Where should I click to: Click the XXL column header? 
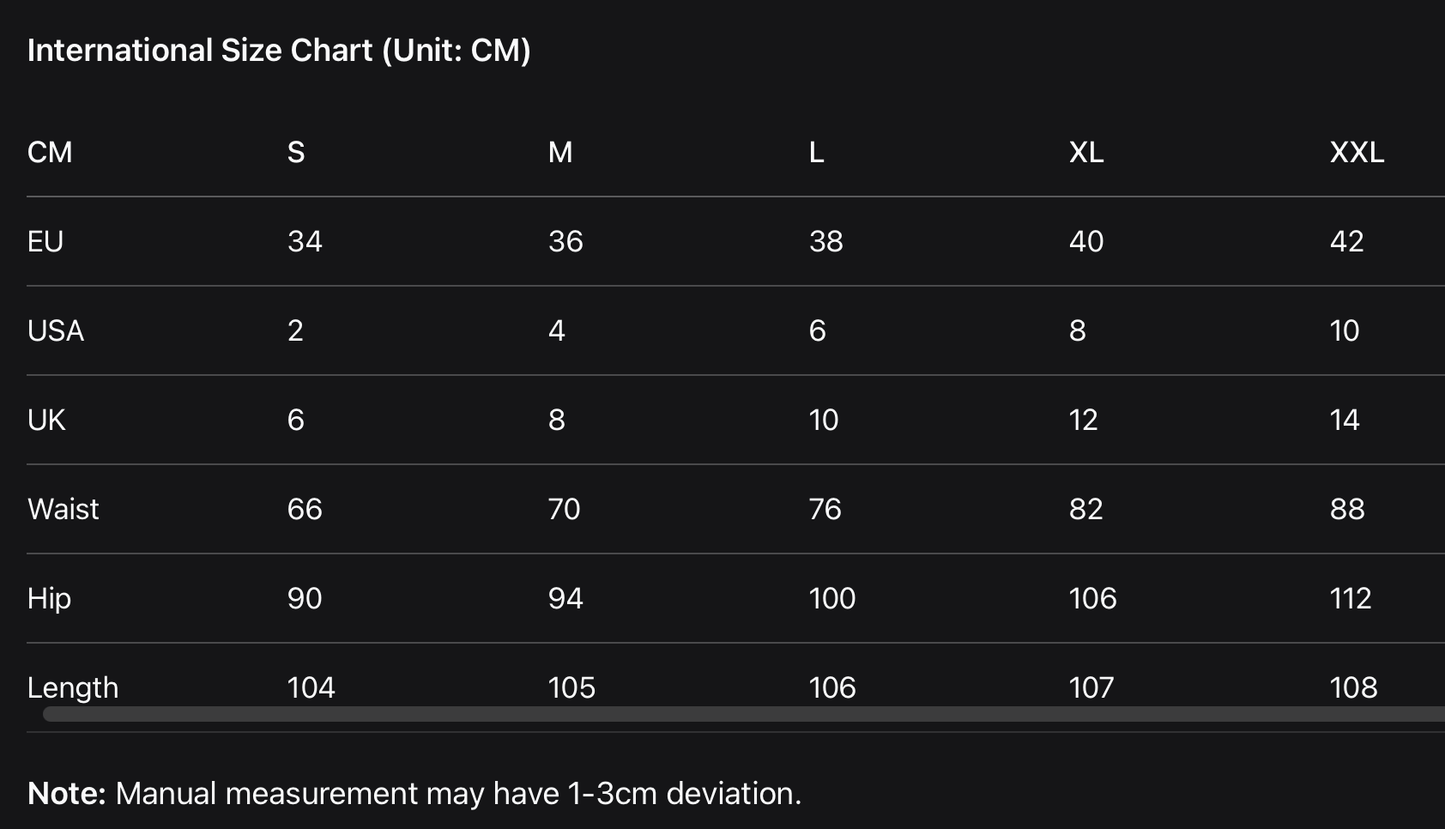click(x=1356, y=152)
